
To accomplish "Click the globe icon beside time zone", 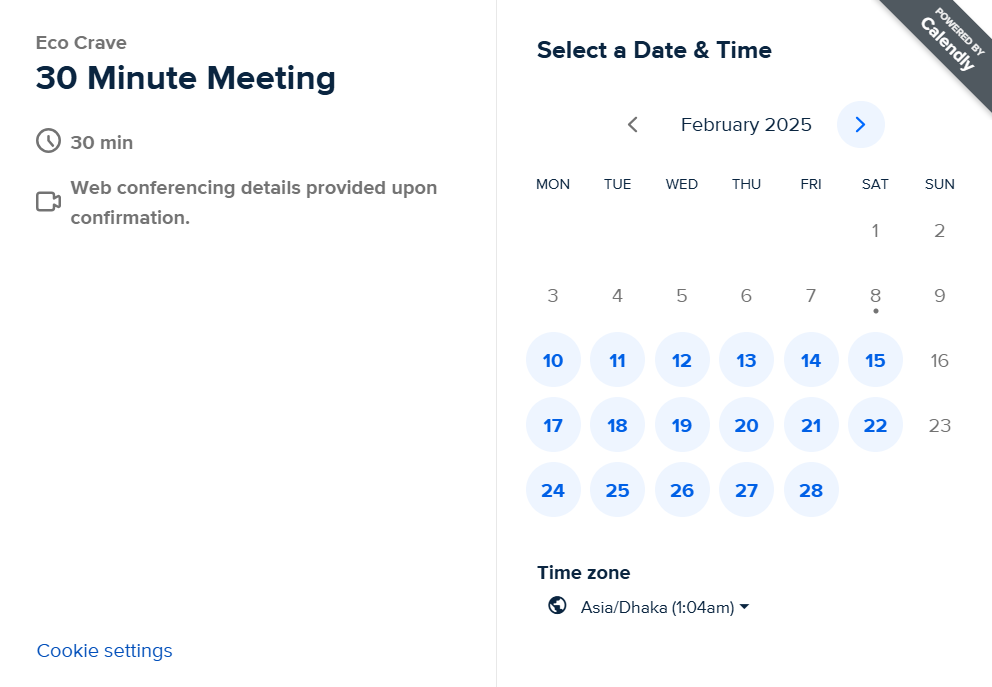I will 557,605.
